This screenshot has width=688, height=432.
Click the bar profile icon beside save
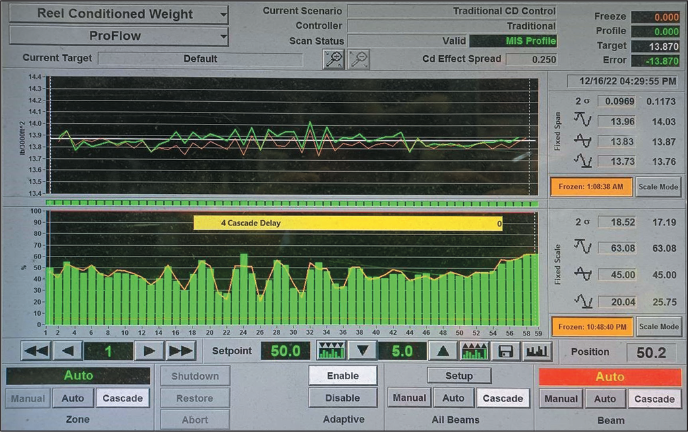pyautogui.click(x=537, y=351)
